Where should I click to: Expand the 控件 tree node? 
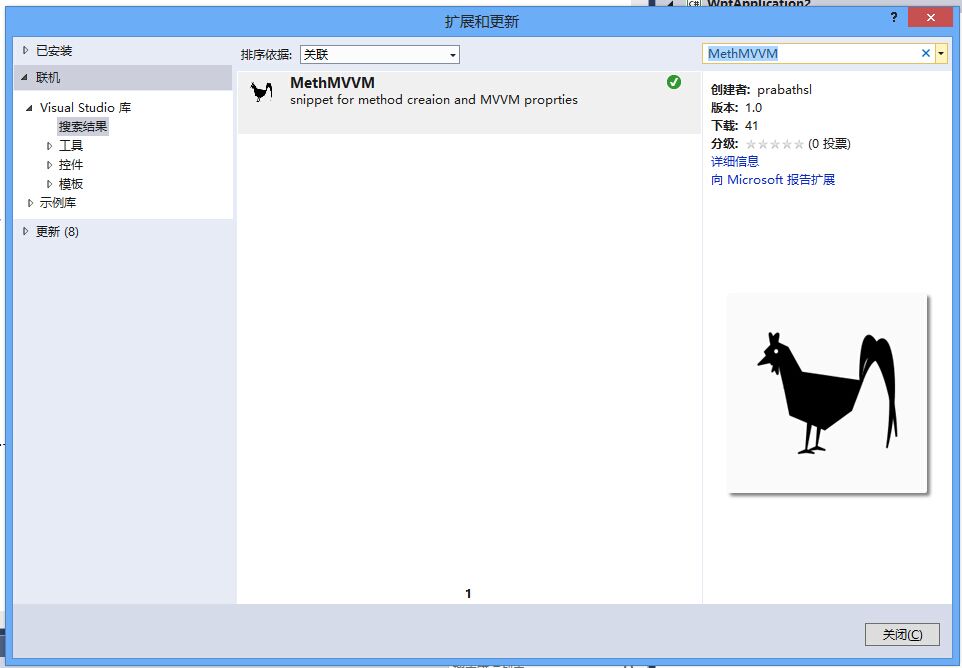(50, 165)
